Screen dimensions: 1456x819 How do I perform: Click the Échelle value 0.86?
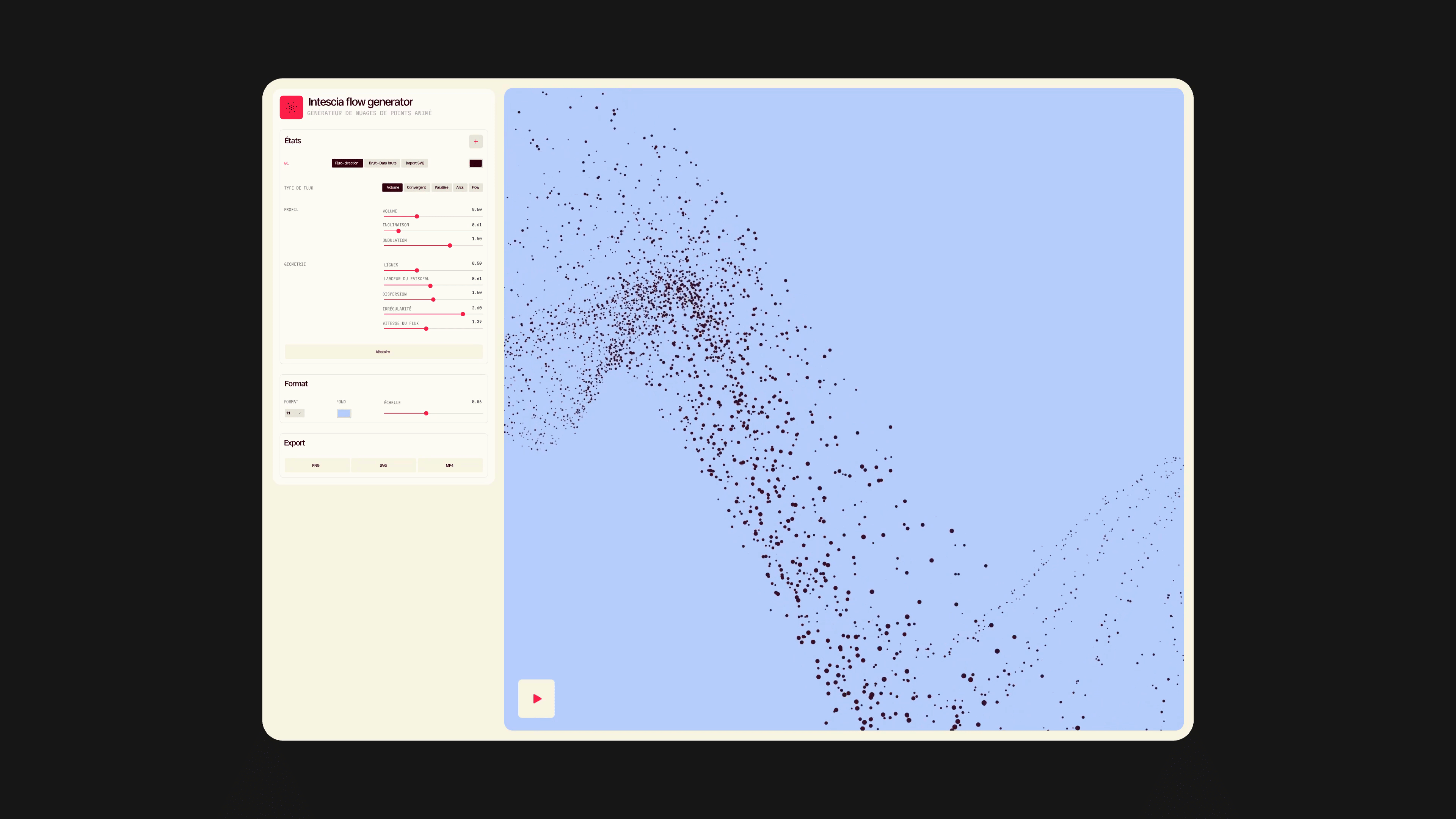(x=477, y=402)
